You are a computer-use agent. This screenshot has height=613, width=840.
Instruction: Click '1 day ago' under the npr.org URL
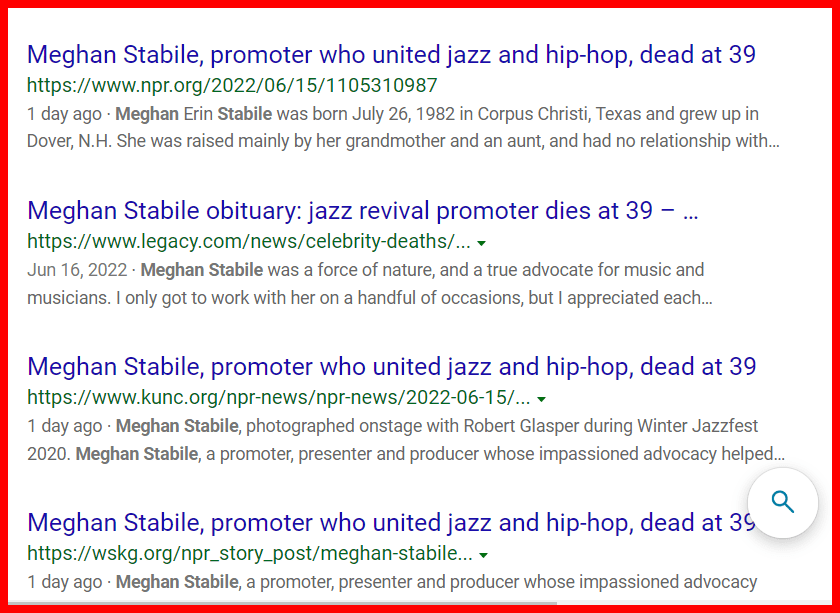(x=64, y=114)
